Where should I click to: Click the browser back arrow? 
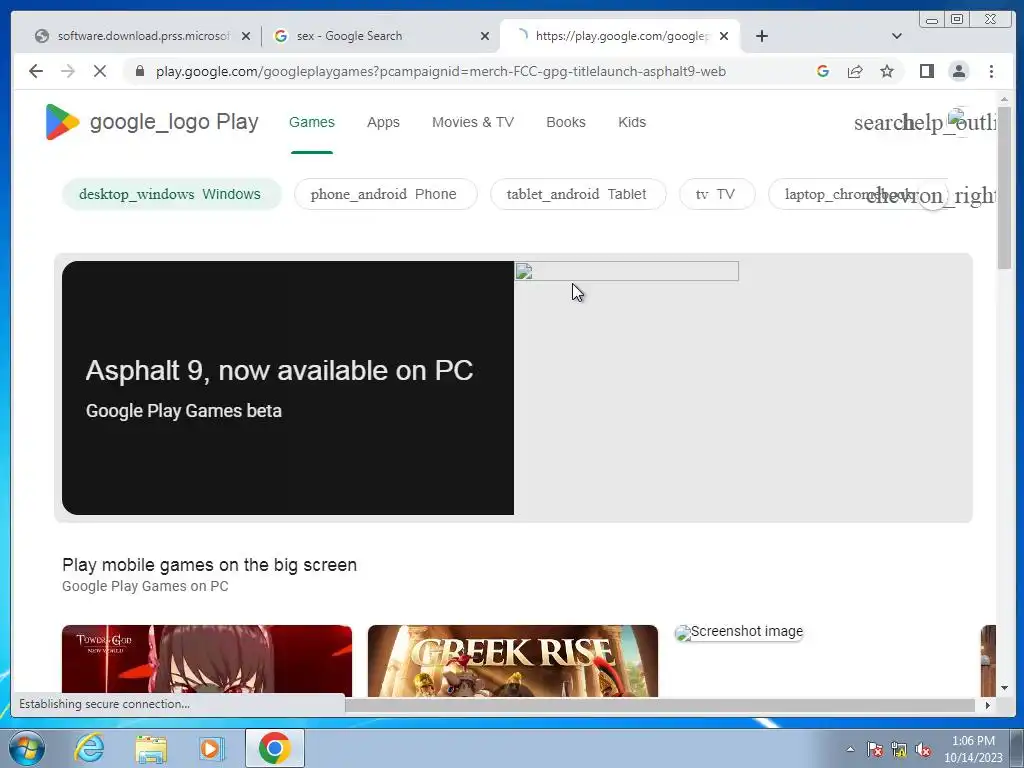(36, 71)
